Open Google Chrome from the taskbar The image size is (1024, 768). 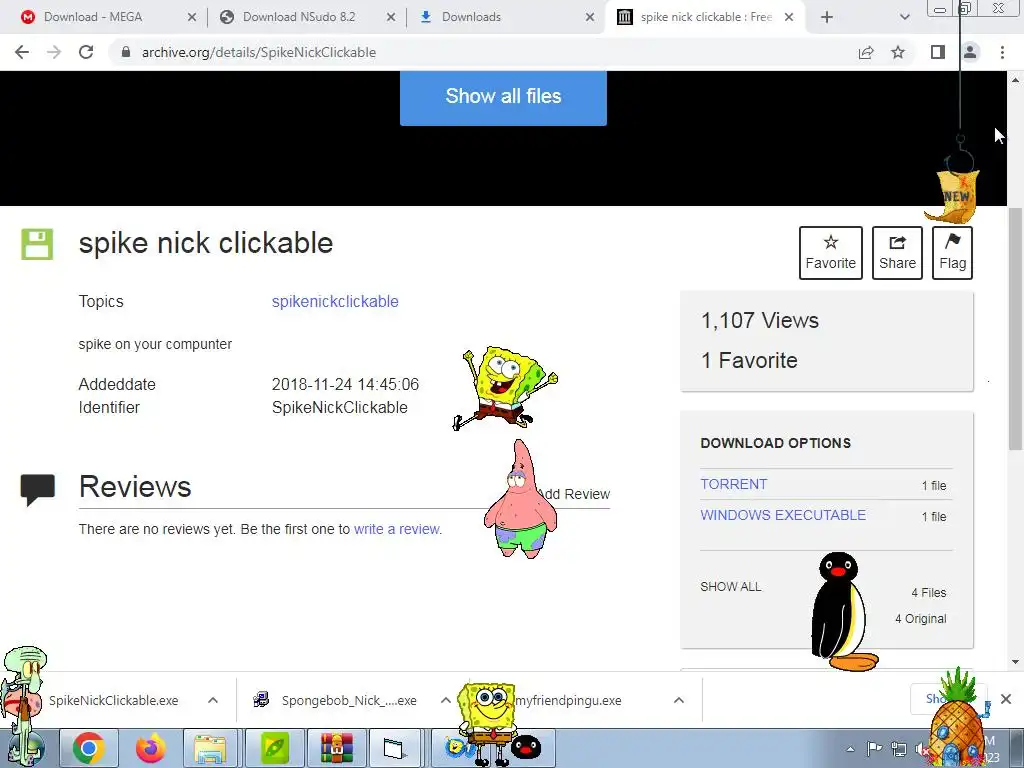(x=89, y=748)
